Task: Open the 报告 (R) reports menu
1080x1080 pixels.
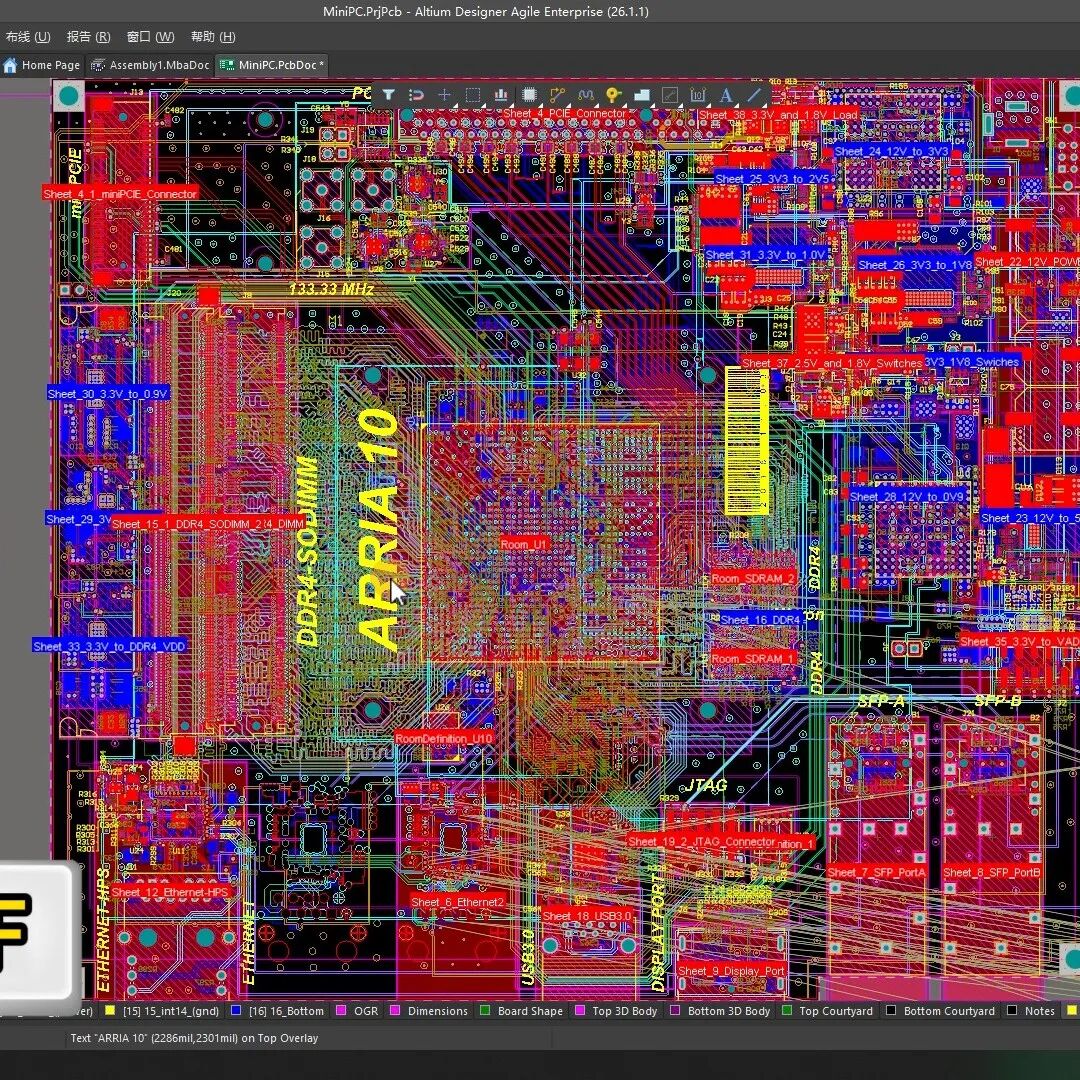Action: (x=88, y=37)
